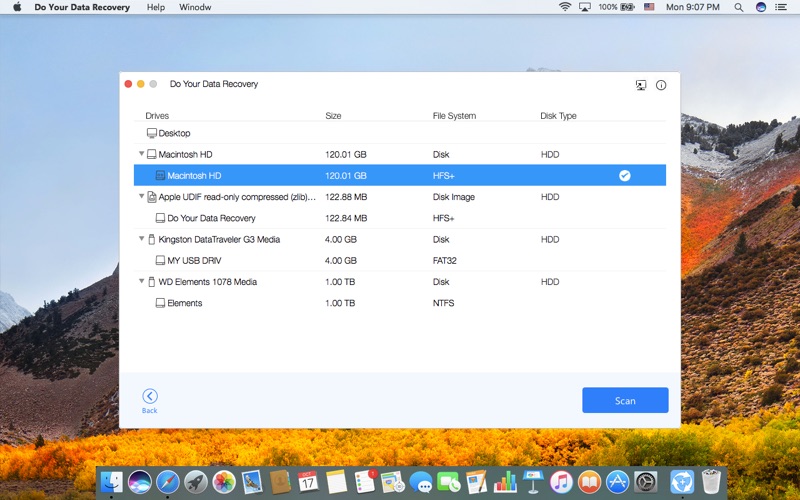Open Safari from the Dock
Image resolution: width=800 pixels, height=500 pixels.
(168, 482)
